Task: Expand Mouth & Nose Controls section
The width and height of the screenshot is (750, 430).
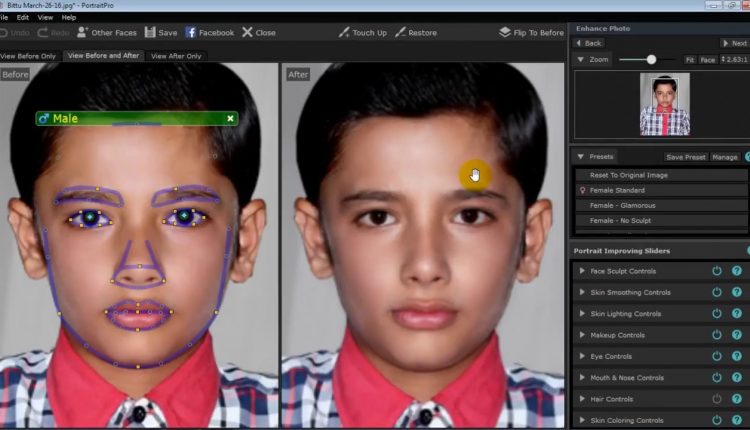Action: (x=582, y=377)
